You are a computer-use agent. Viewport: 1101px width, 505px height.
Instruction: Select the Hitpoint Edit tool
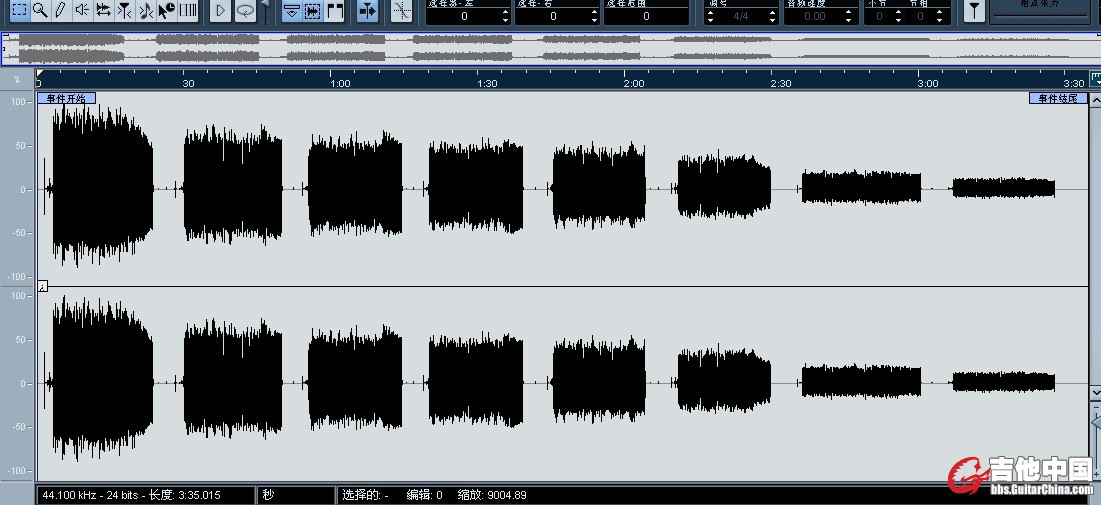coord(124,10)
